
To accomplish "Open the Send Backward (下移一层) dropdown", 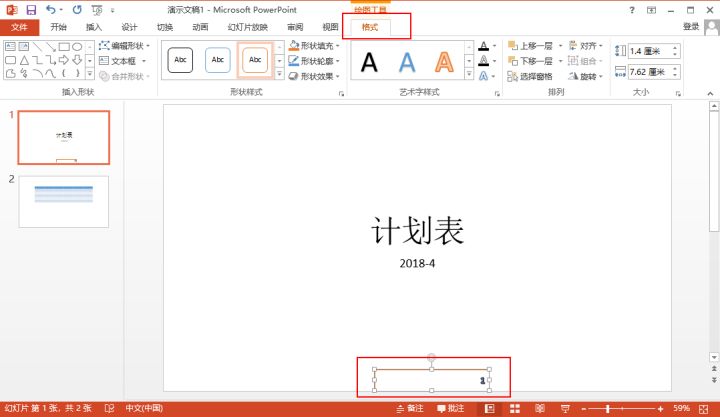I will (x=560, y=61).
